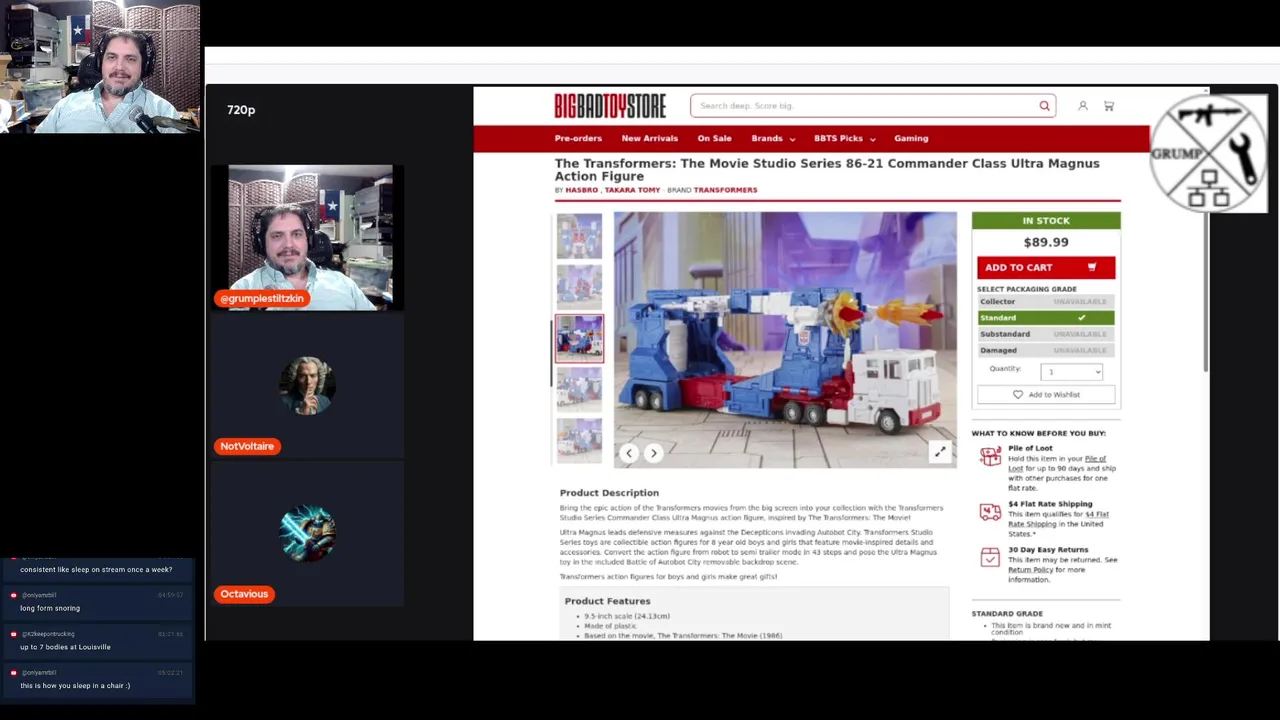This screenshot has width=1280, height=720.
Task: Select the highlighted third product thumbnail
Action: click(x=579, y=338)
